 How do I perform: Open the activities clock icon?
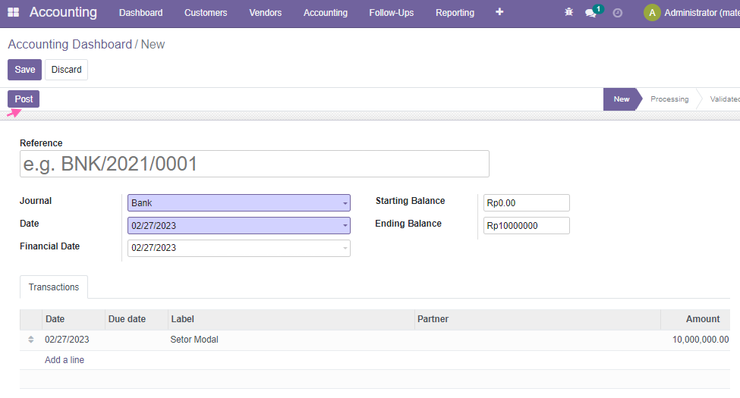(x=617, y=13)
